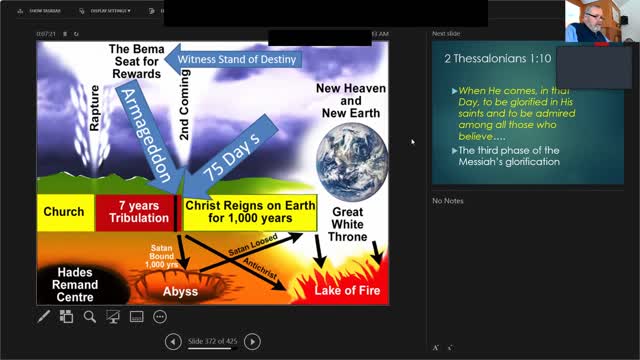Pause the presentation timer
The height and width of the screenshot is (360, 640).
coord(65,34)
